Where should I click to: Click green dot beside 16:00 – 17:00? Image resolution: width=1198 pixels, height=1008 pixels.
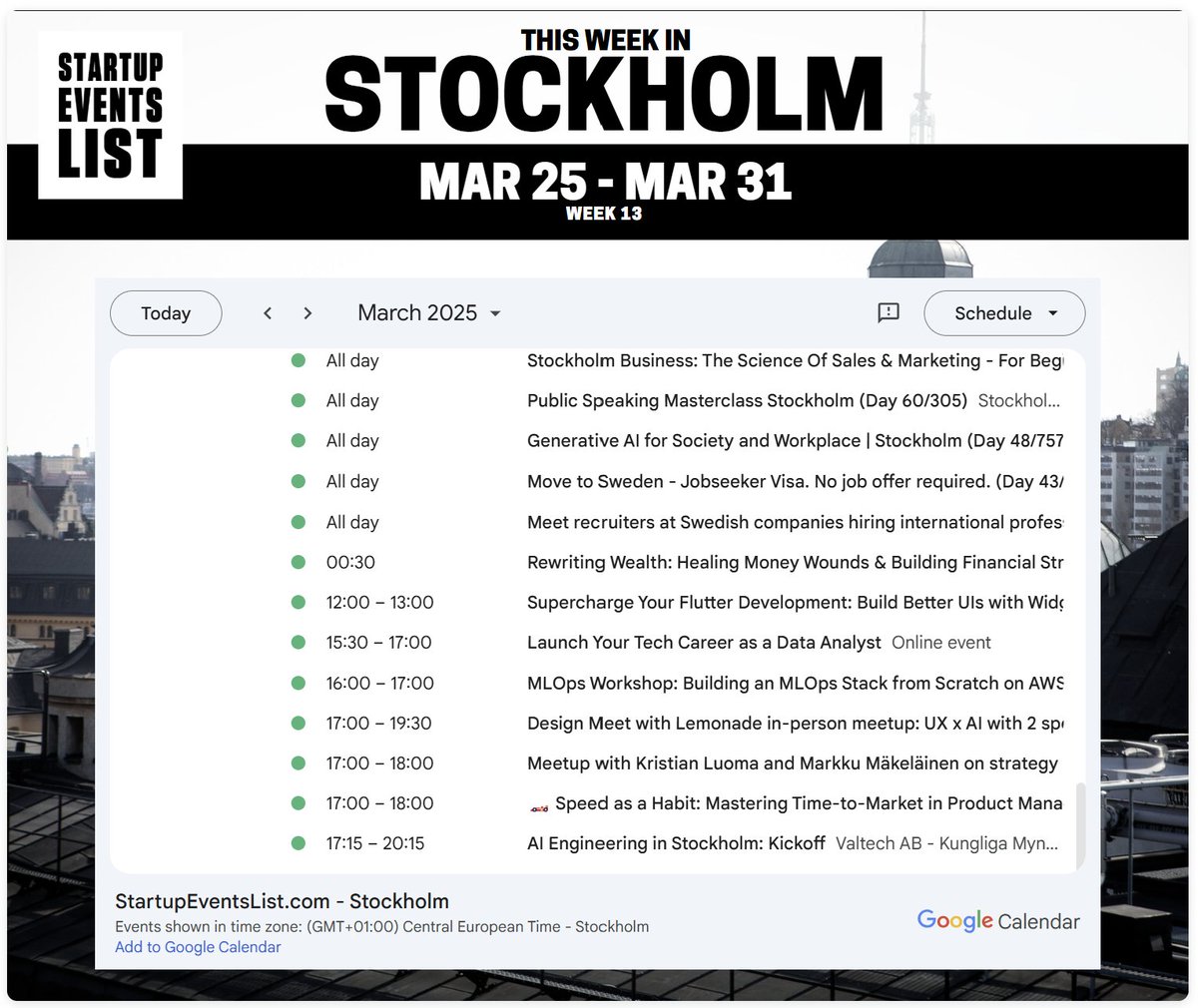click(298, 683)
